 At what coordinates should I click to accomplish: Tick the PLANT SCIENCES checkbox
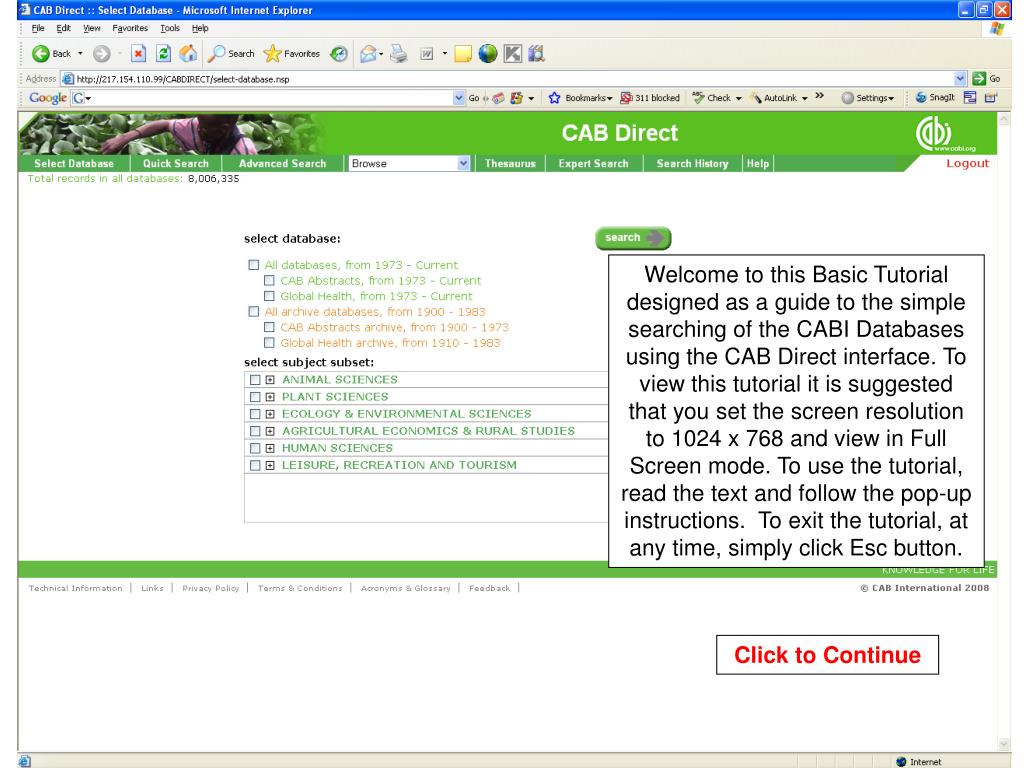click(x=255, y=397)
